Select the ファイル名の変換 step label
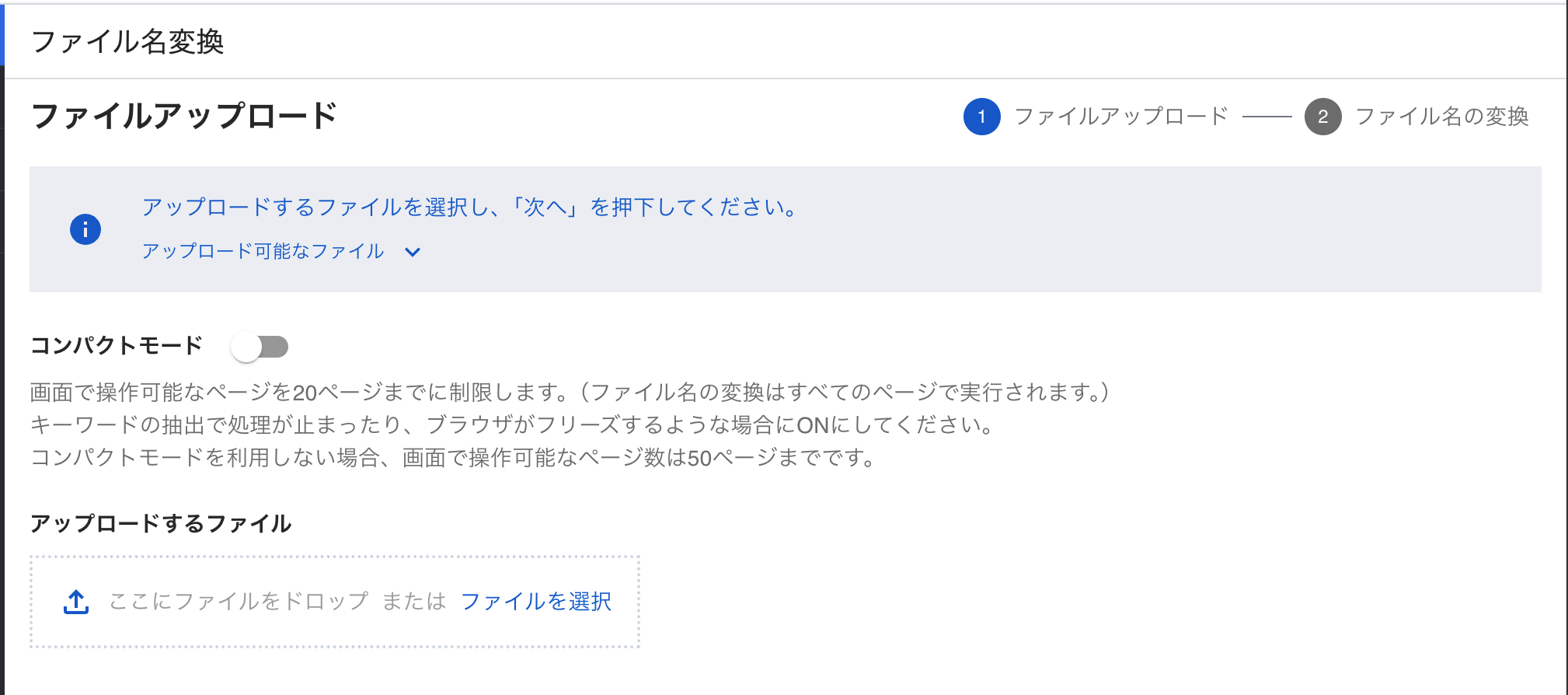Screen dimensions: 1568x695 pyautogui.click(x=1441, y=117)
